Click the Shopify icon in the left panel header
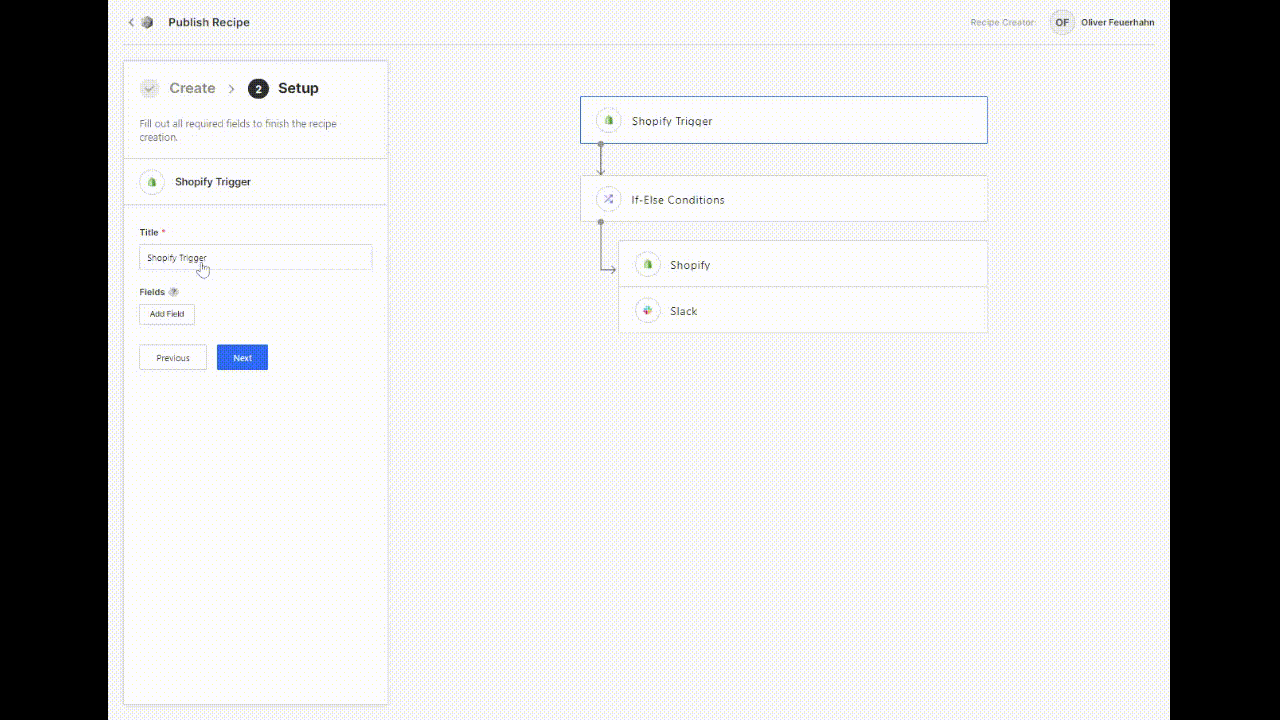1280x720 pixels. tap(152, 182)
